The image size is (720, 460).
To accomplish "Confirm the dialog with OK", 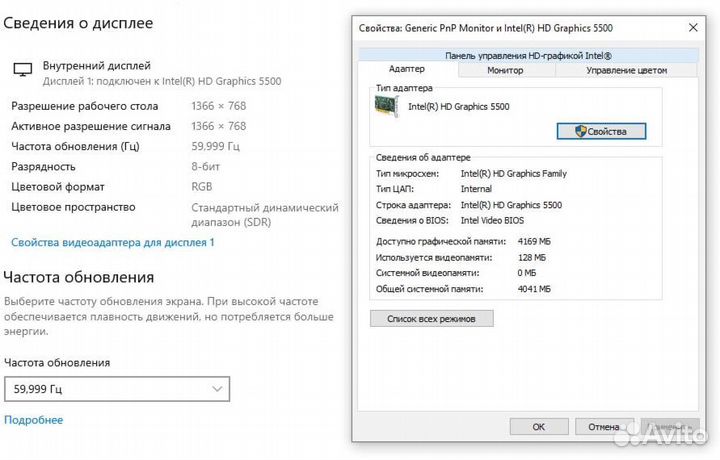I will pyautogui.click(x=539, y=427).
